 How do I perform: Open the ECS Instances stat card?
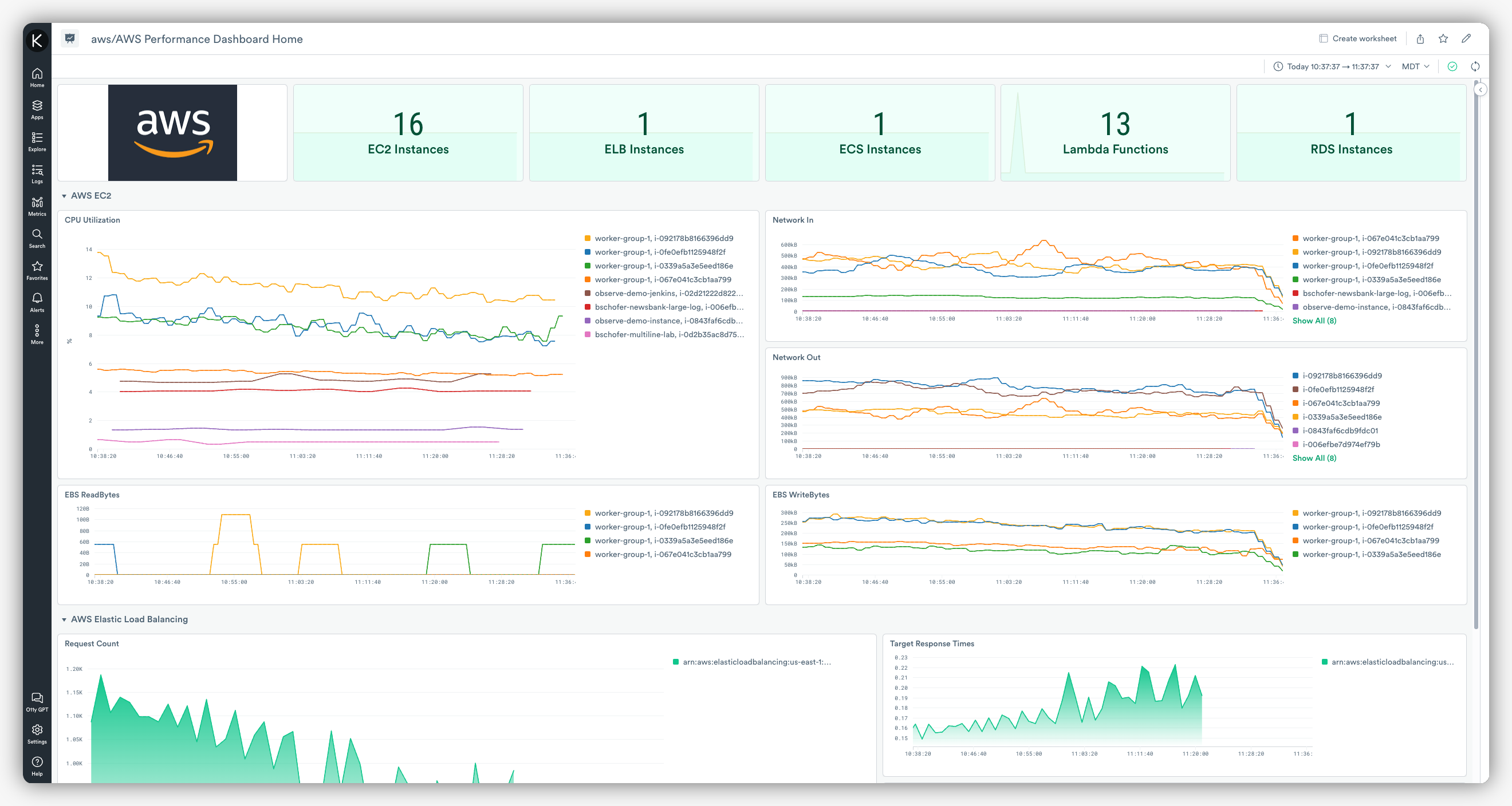[x=880, y=133]
